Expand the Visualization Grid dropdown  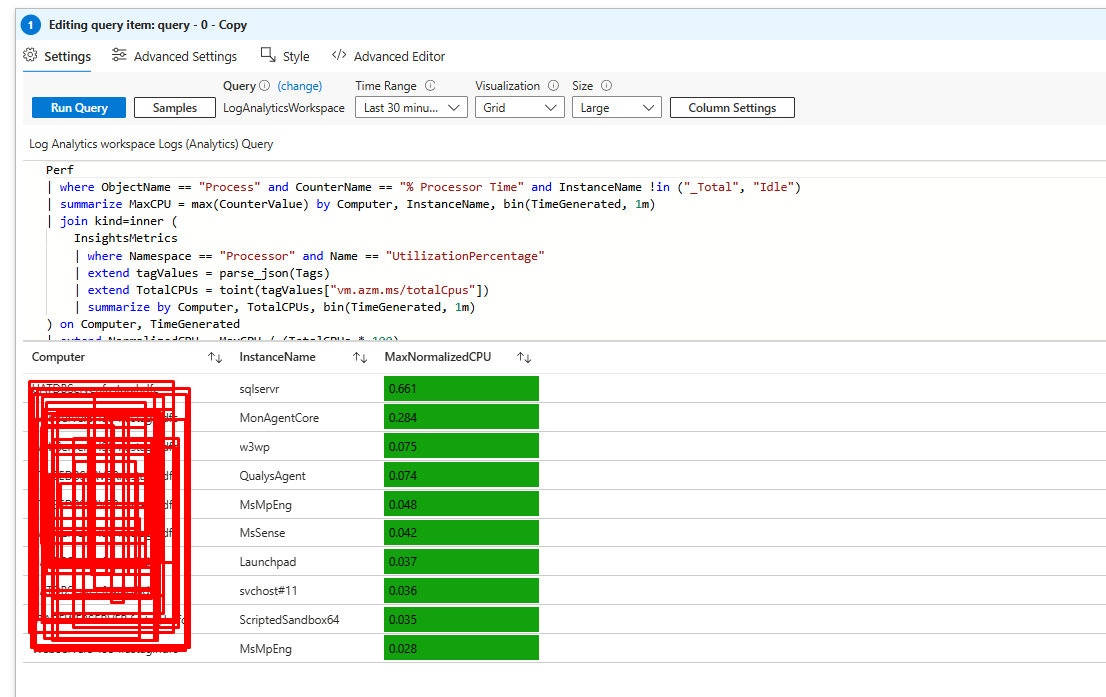[x=520, y=108]
